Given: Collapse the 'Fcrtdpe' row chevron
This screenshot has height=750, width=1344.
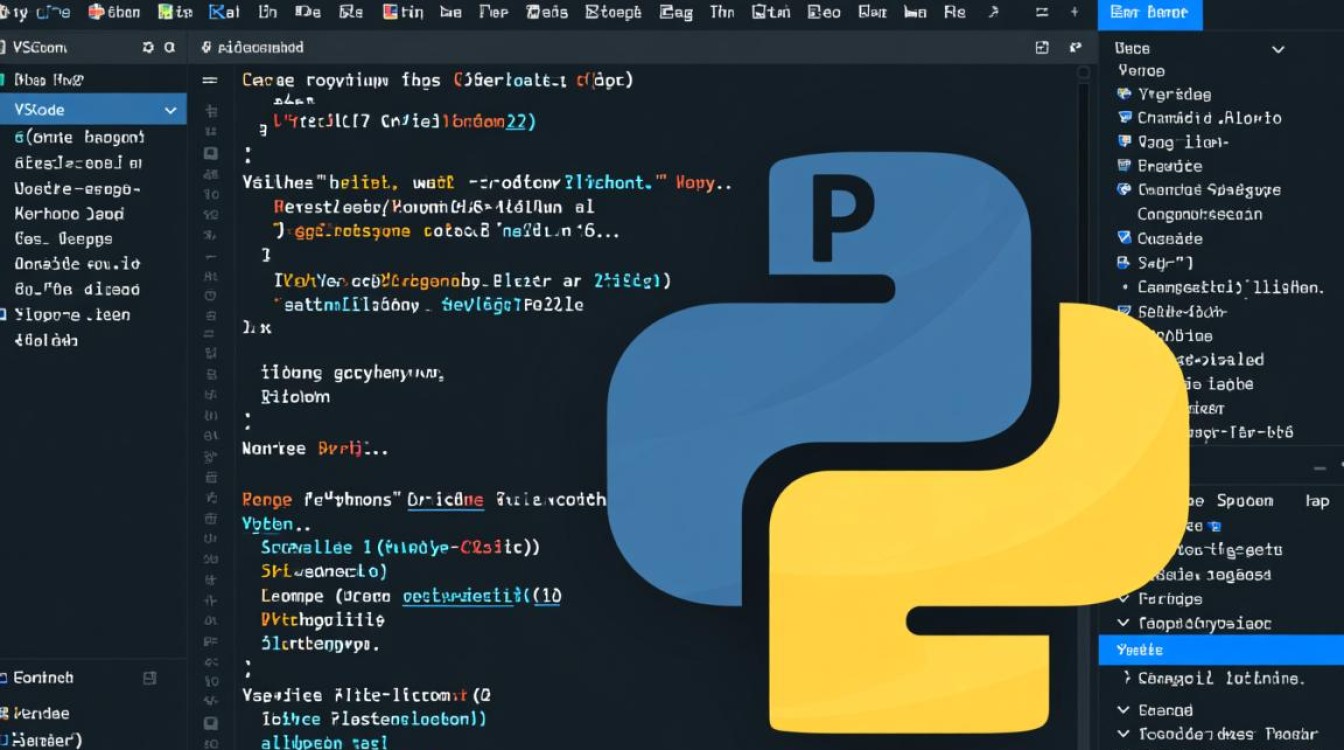Looking at the screenshot, I should tap(1123, 599).
